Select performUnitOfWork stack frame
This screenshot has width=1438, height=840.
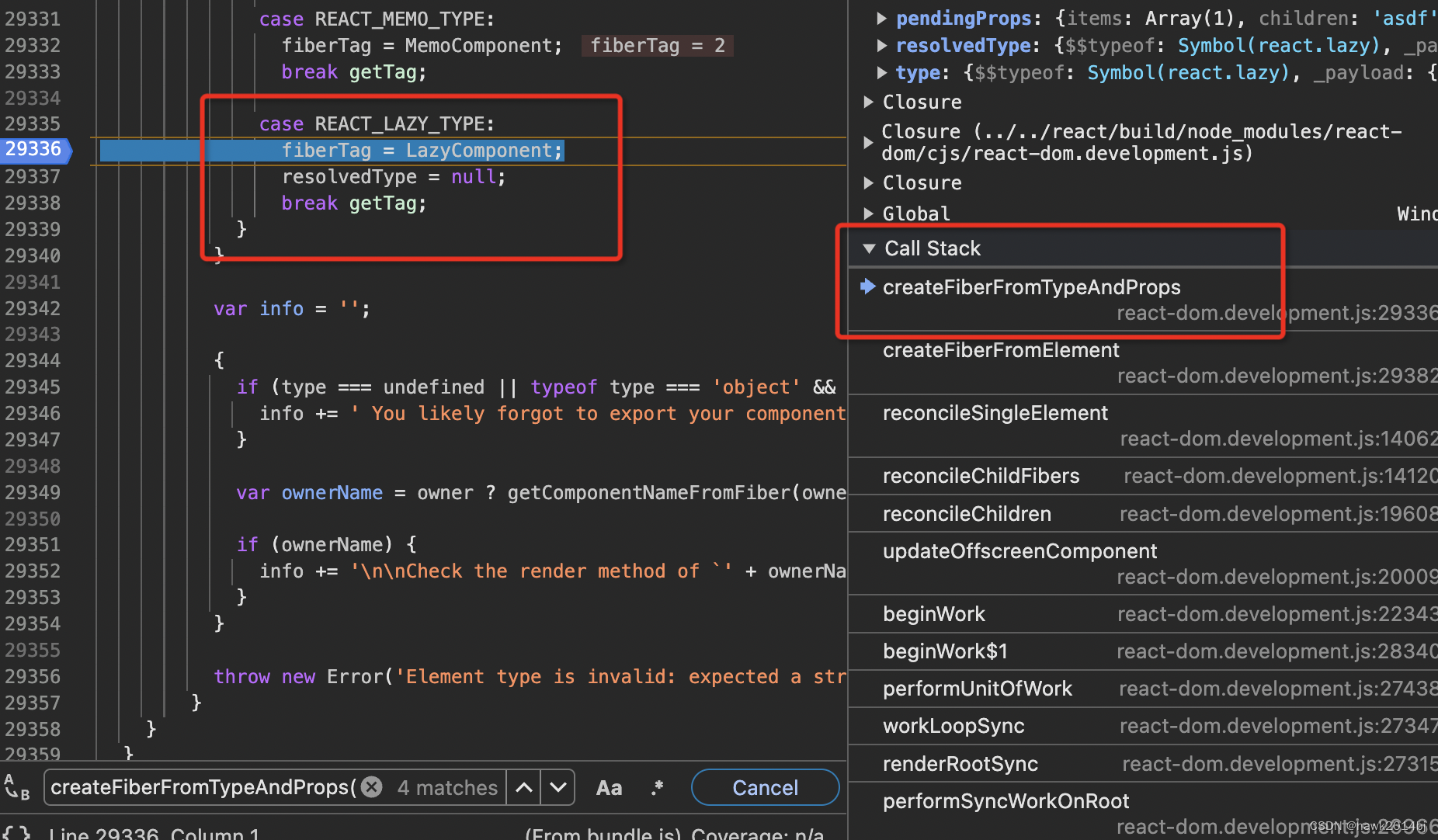1143,689
